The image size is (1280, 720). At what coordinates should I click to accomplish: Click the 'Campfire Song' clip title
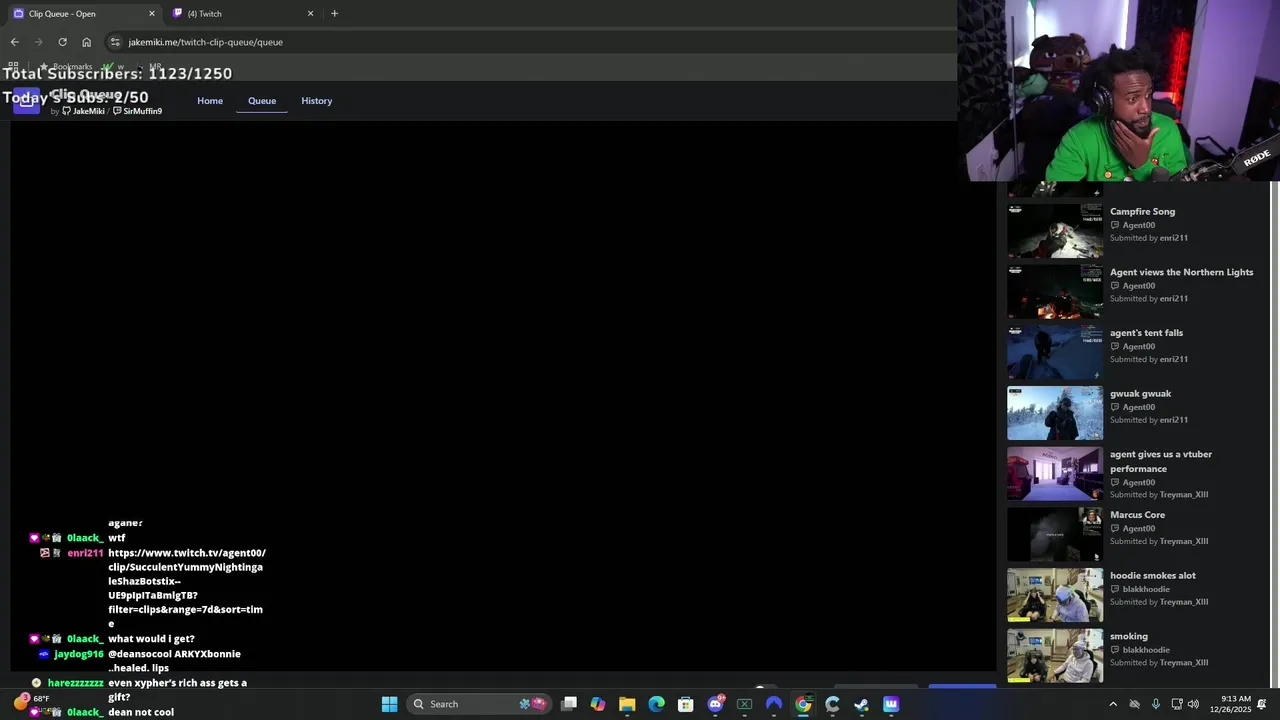coord(1142,212)
